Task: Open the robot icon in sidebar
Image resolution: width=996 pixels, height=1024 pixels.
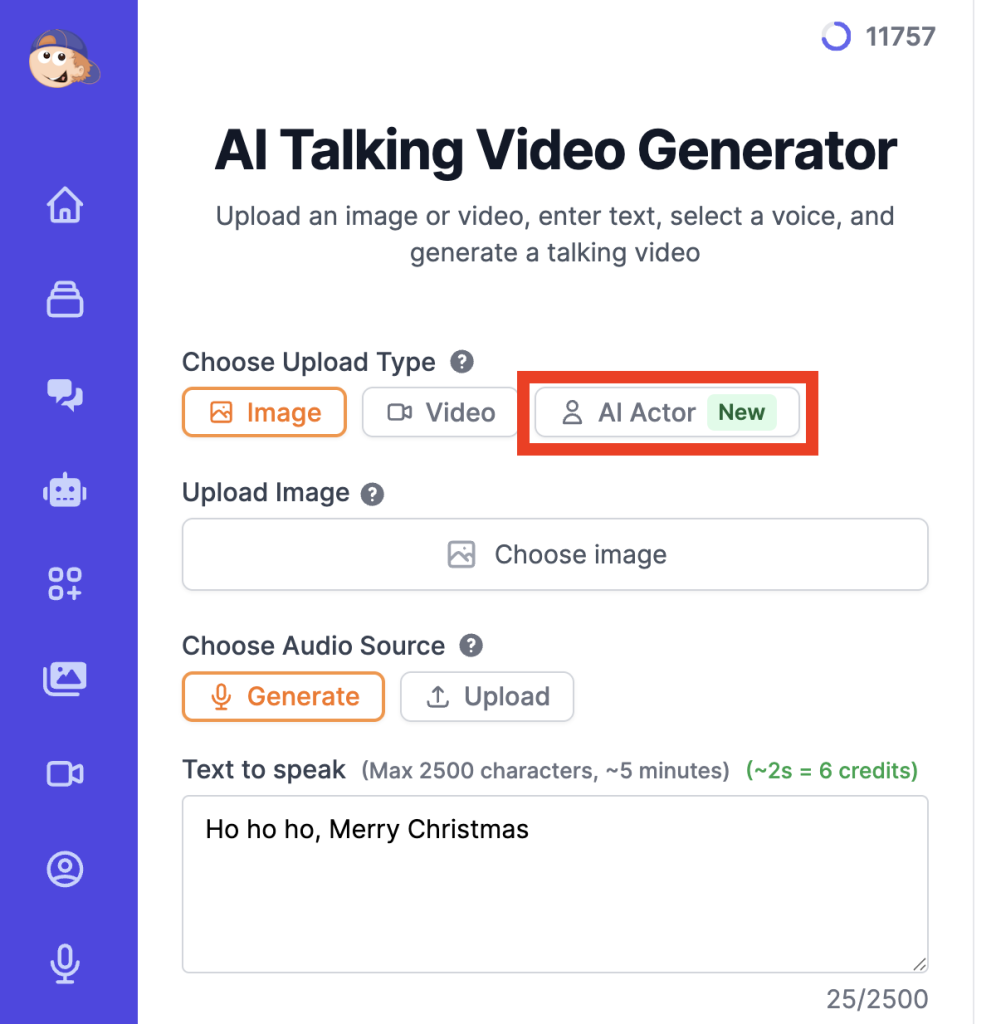Action: [x=66, y=491]
